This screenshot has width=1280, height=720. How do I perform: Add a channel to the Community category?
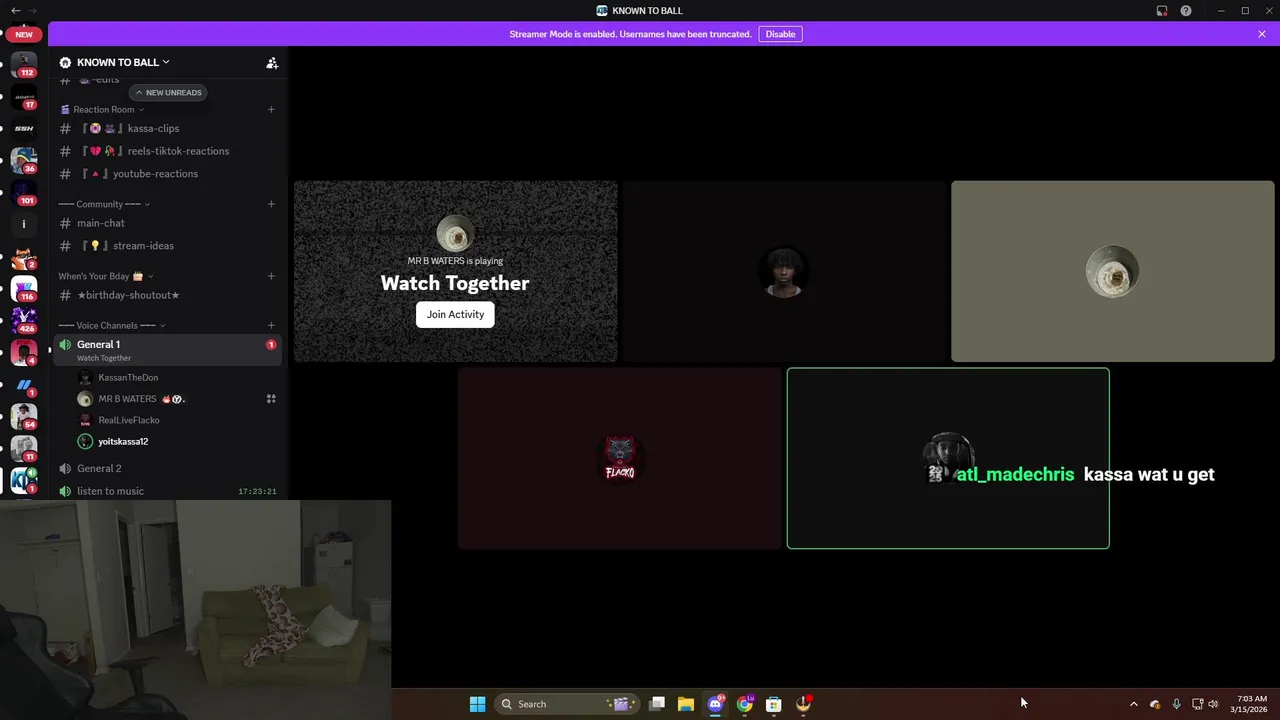271,204
